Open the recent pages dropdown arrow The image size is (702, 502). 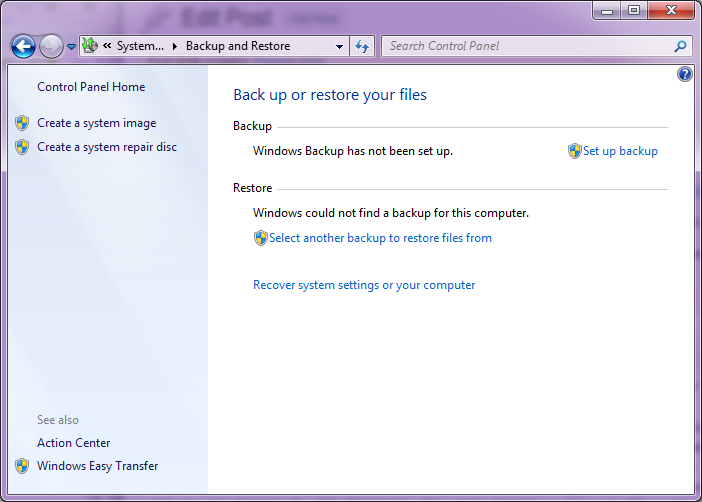(71, 46)
